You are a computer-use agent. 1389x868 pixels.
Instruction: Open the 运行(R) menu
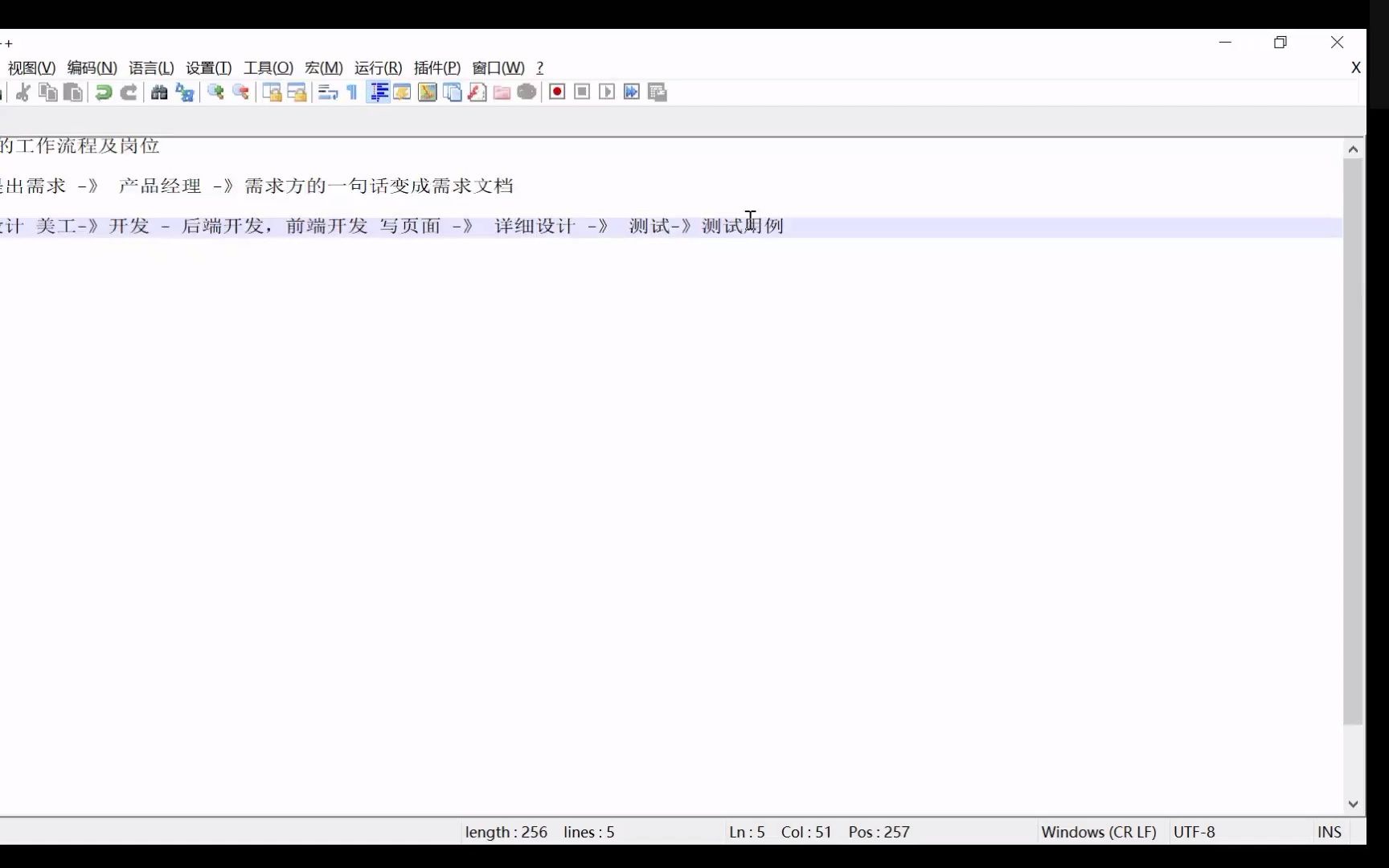point(378,68)
